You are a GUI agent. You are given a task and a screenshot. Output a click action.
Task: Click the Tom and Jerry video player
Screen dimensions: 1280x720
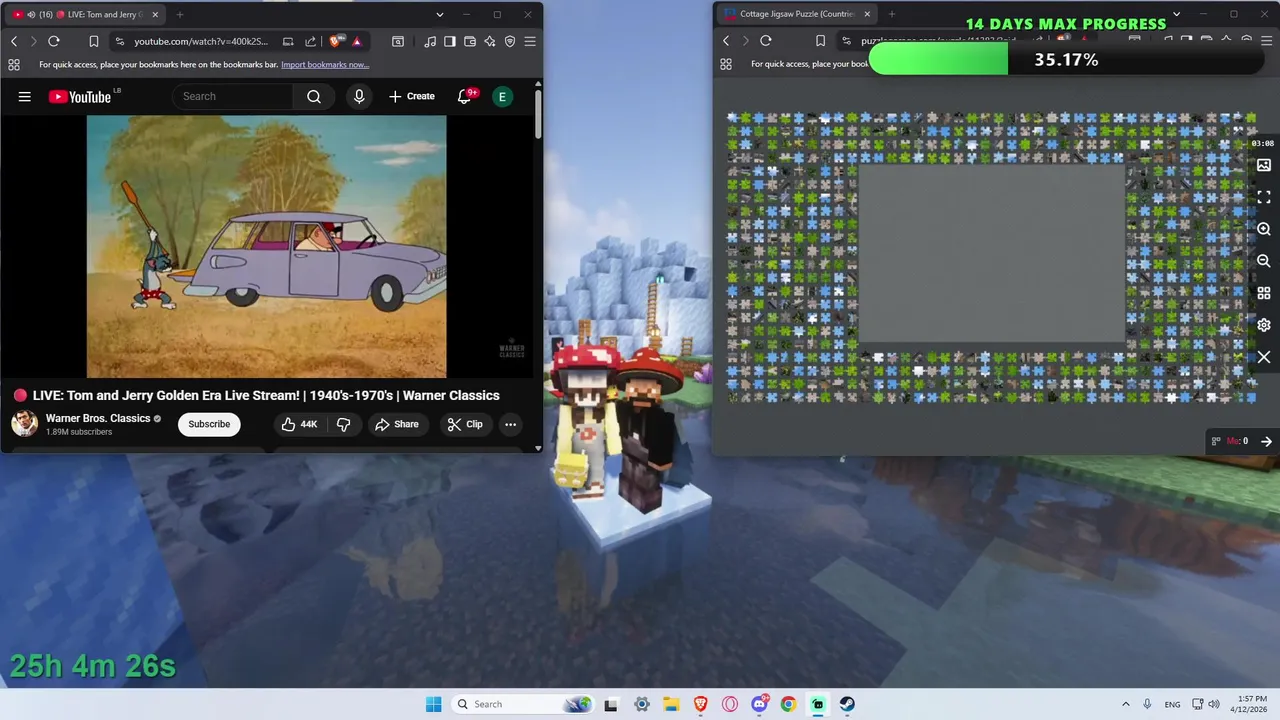(x=267, y=247)
